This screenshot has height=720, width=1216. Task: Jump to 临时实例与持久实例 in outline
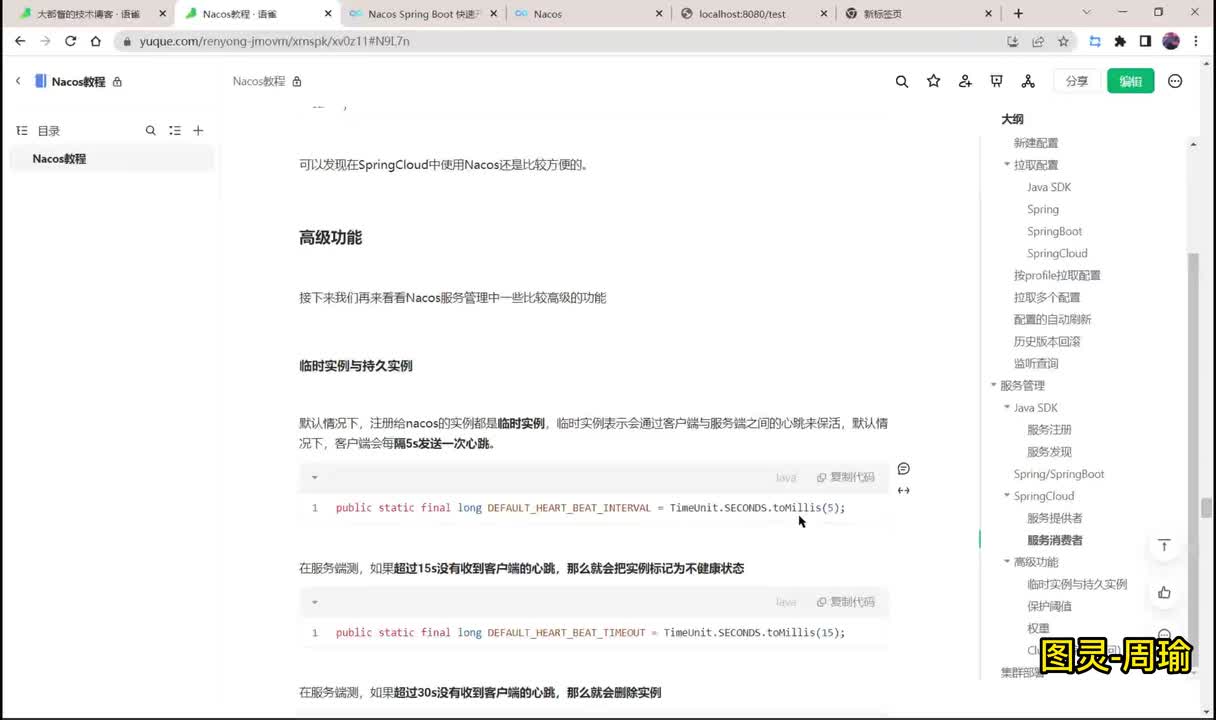1077,584
